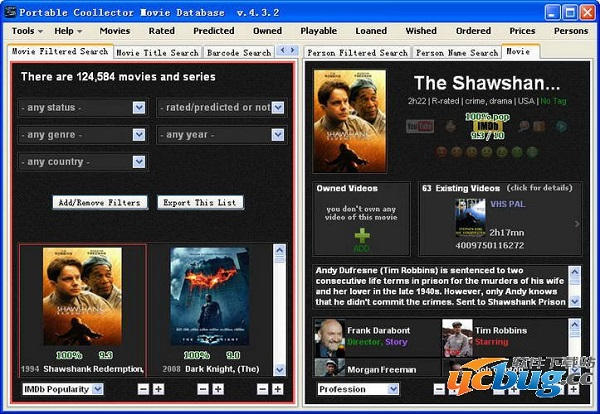Switch to Movie Title Search tab

pos(157,52)
